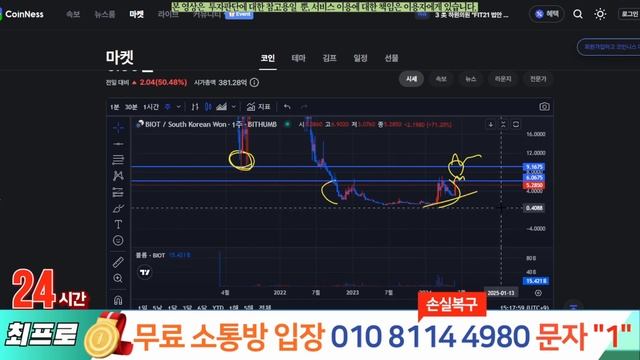This screenshot has width=640, height=360.
Task: Select the 속보 pill tab
Action: point(441,79)
